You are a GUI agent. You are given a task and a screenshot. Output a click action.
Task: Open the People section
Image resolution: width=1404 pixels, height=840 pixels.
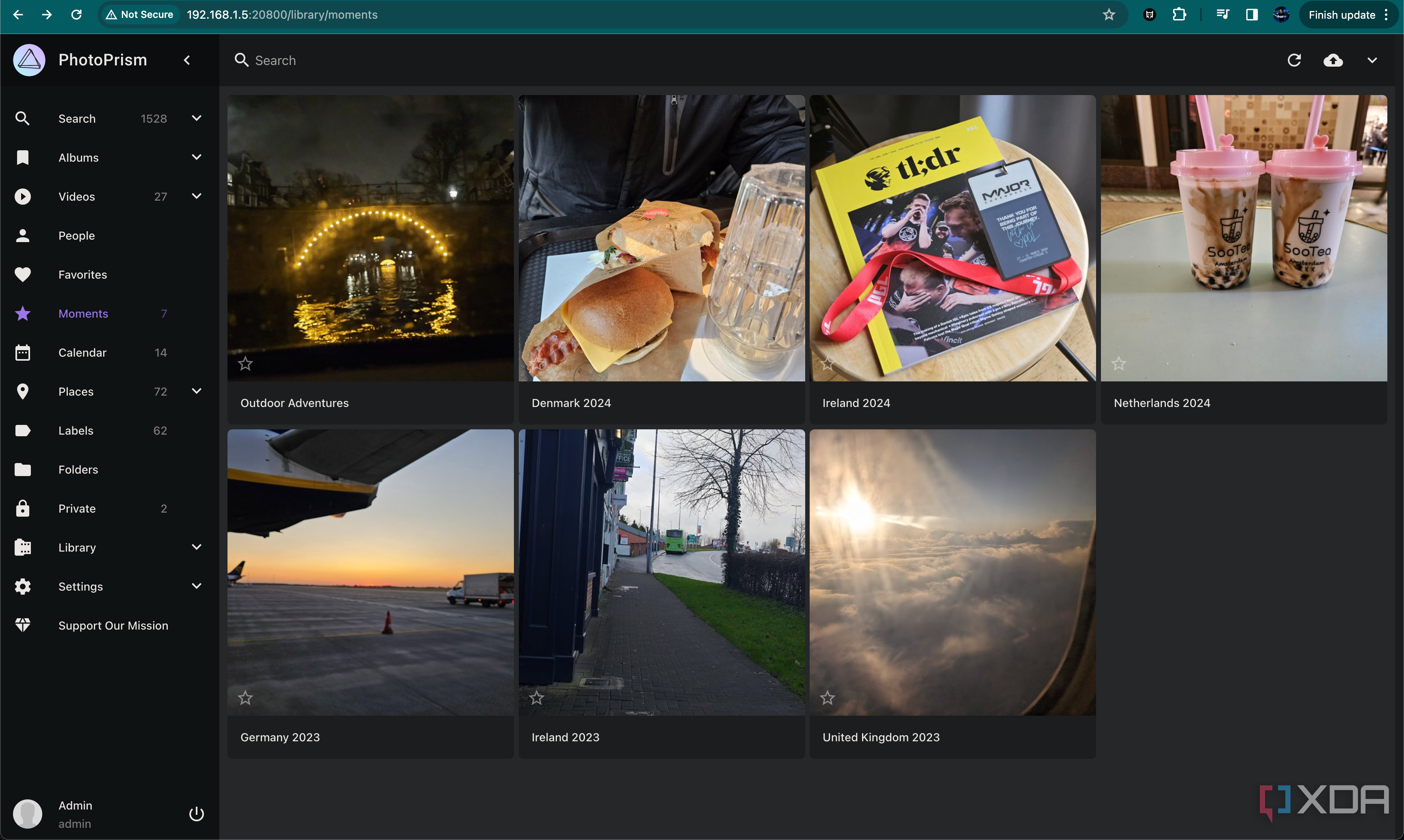pos(76,236)
